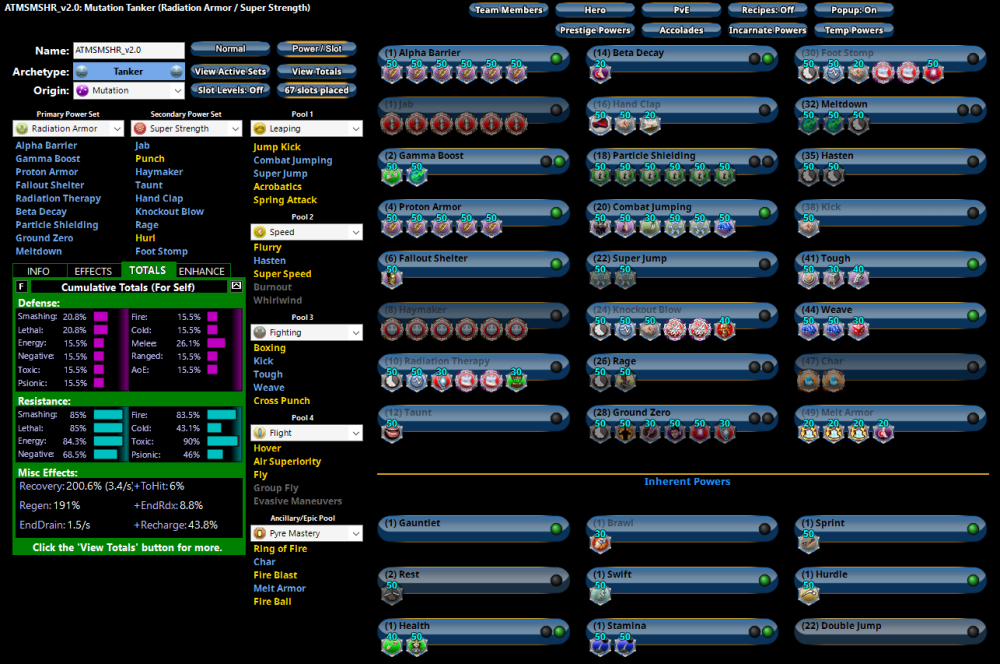Image resolution: width=1000 pixels, height=664 pixels.
Task: Turn Popup setting off
Action: click(x=853, y=9)
